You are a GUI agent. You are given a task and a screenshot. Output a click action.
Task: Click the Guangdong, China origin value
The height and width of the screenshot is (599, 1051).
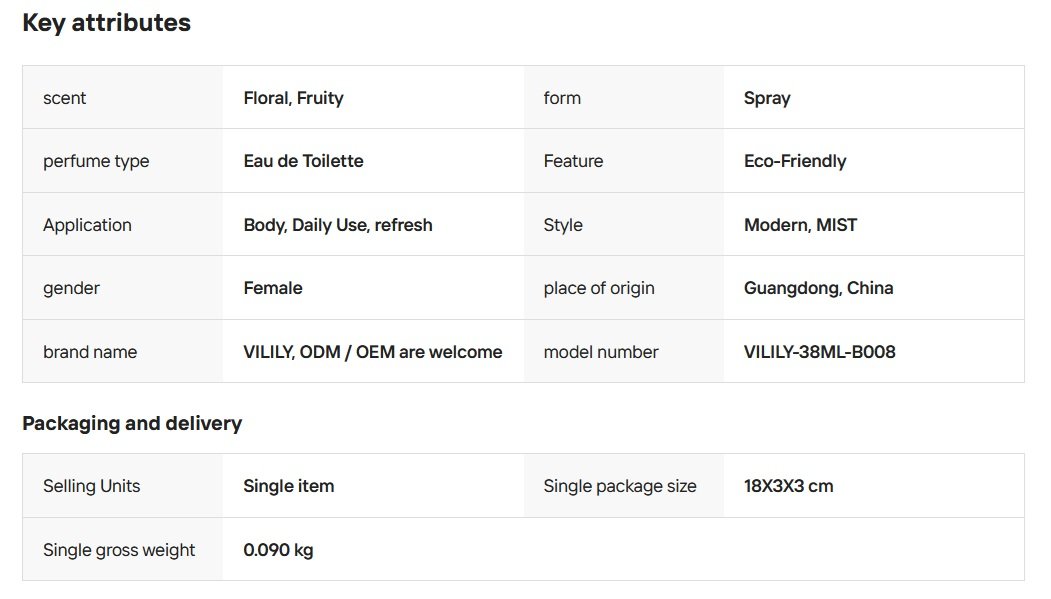pyautogui.click(x=818, y=288)
